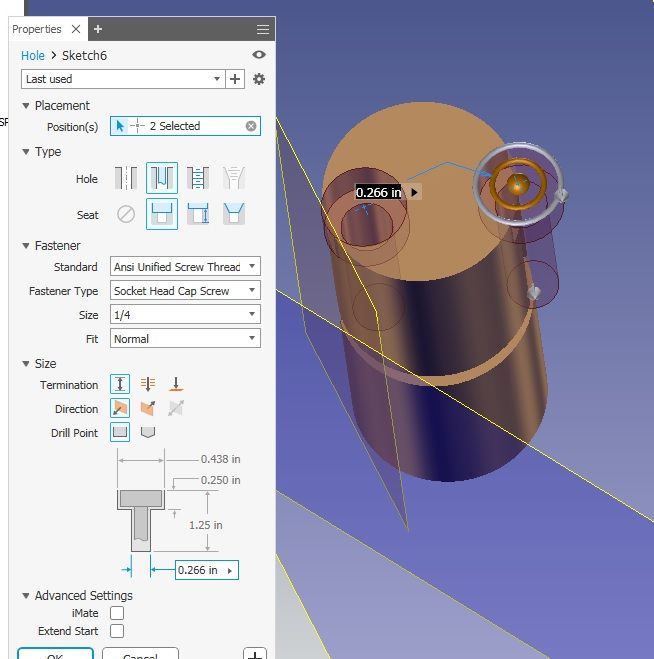Set termination to Distance

click(x=120, y=384)
